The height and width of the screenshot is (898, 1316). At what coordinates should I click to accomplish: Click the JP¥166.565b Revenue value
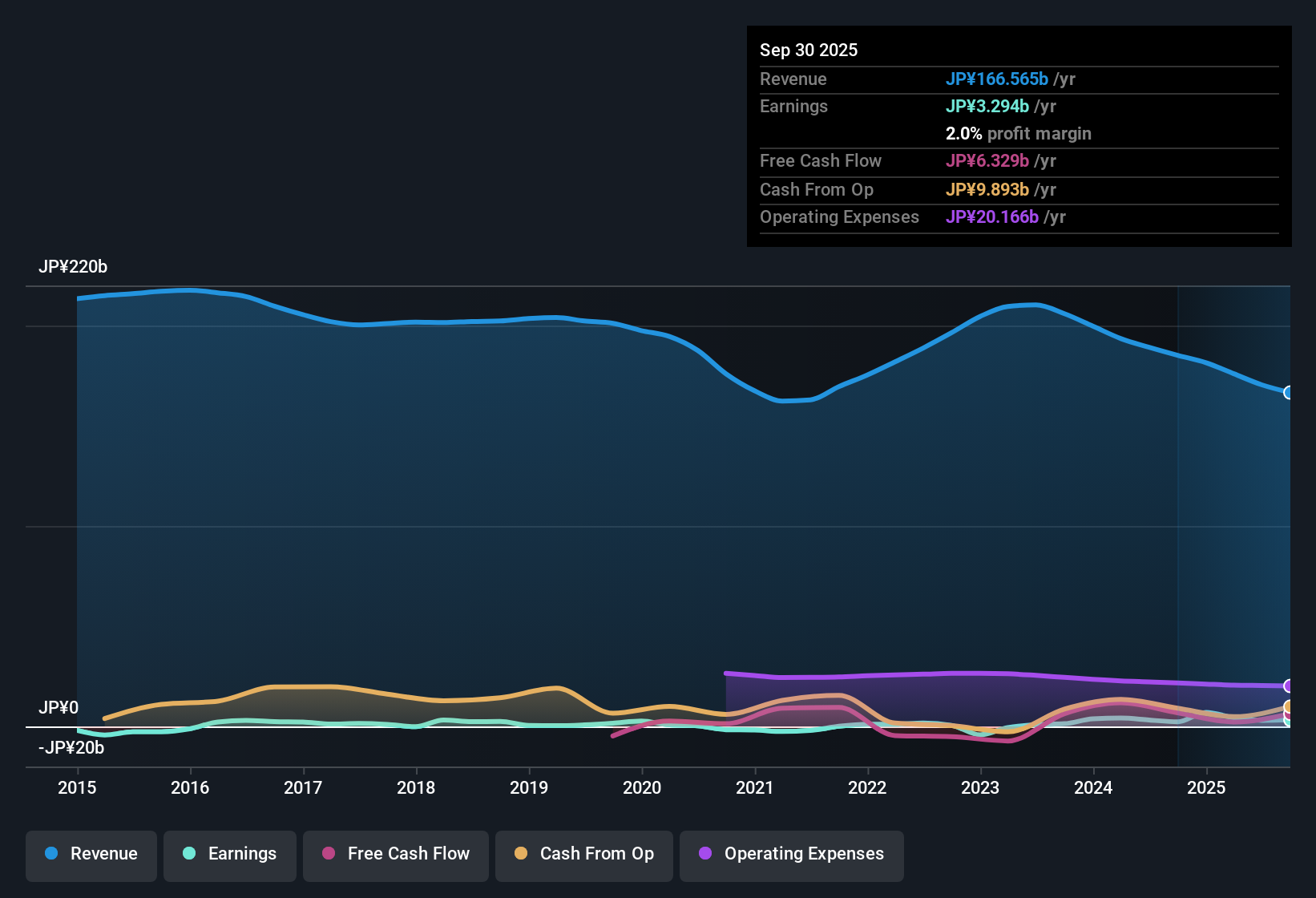pos(998,79)
